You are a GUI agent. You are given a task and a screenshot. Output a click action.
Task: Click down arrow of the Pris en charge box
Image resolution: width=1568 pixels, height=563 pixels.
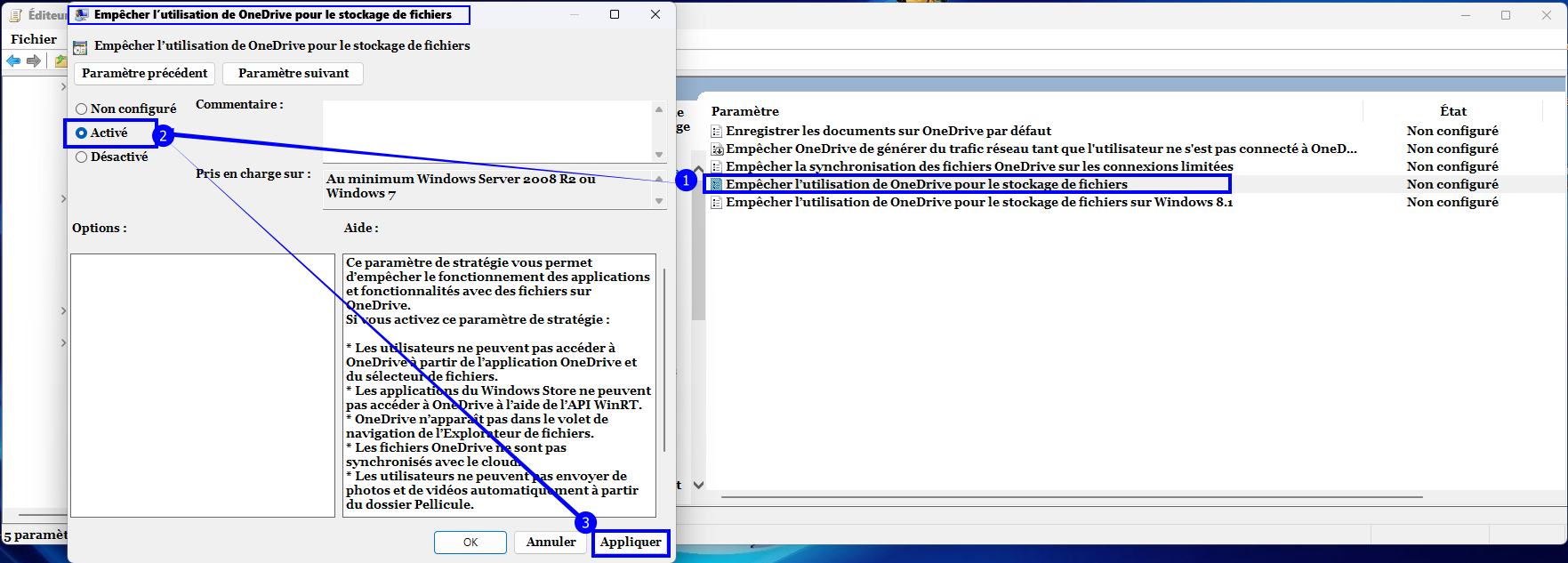coord(659,201)
